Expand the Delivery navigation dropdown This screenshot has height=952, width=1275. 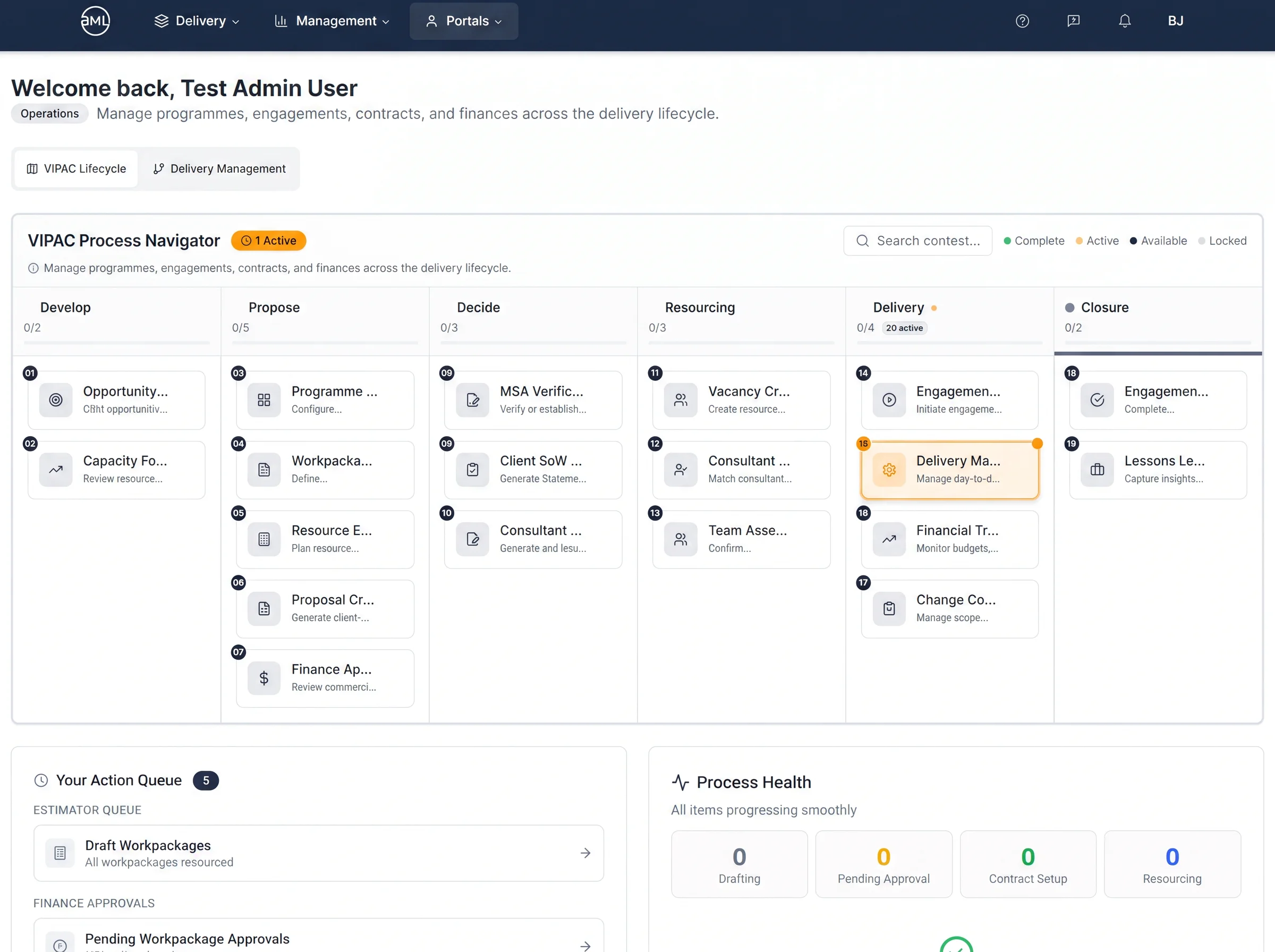[197, 21]
